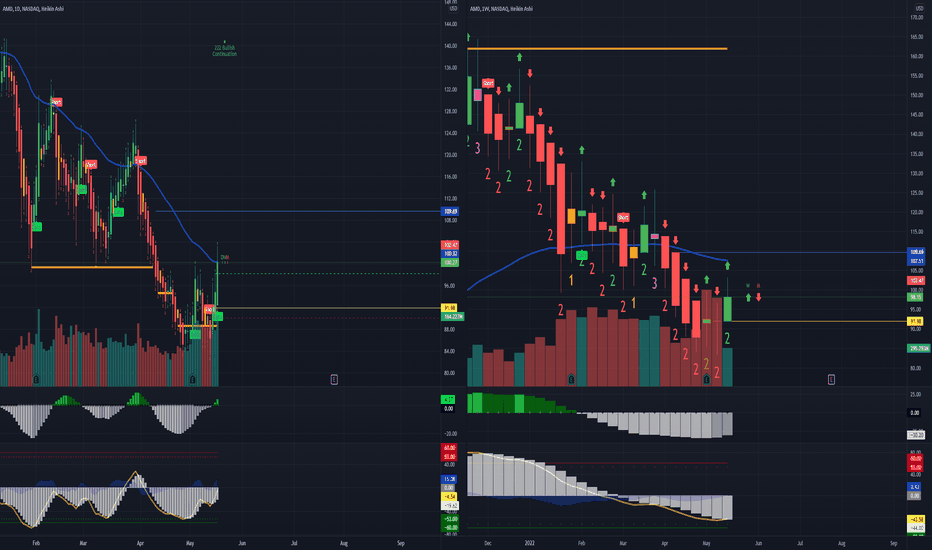Select the blue horizontal 109.69 line on daily chart
The width and height of the screenshot is (932, 550).
point(297,211)
